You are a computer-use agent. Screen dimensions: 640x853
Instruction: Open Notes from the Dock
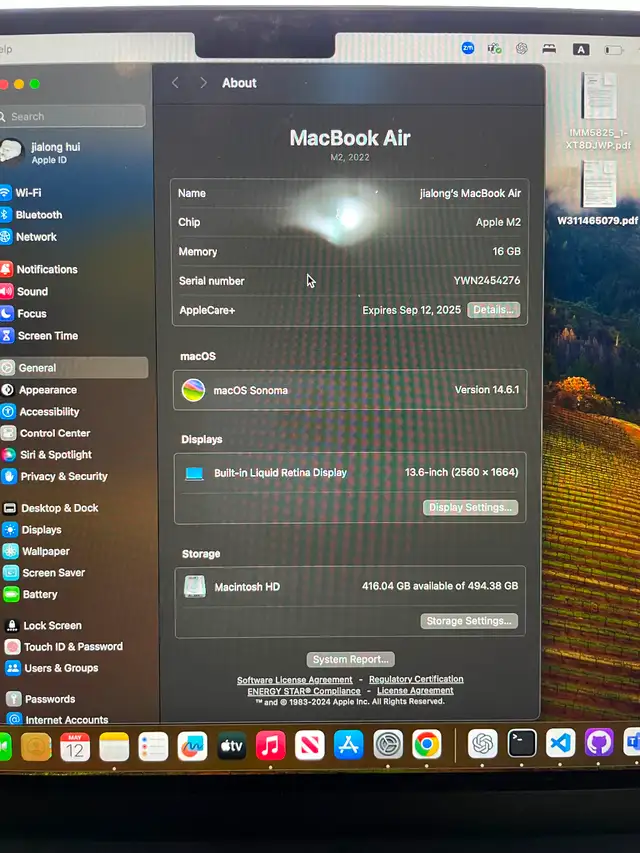point(114,747)
